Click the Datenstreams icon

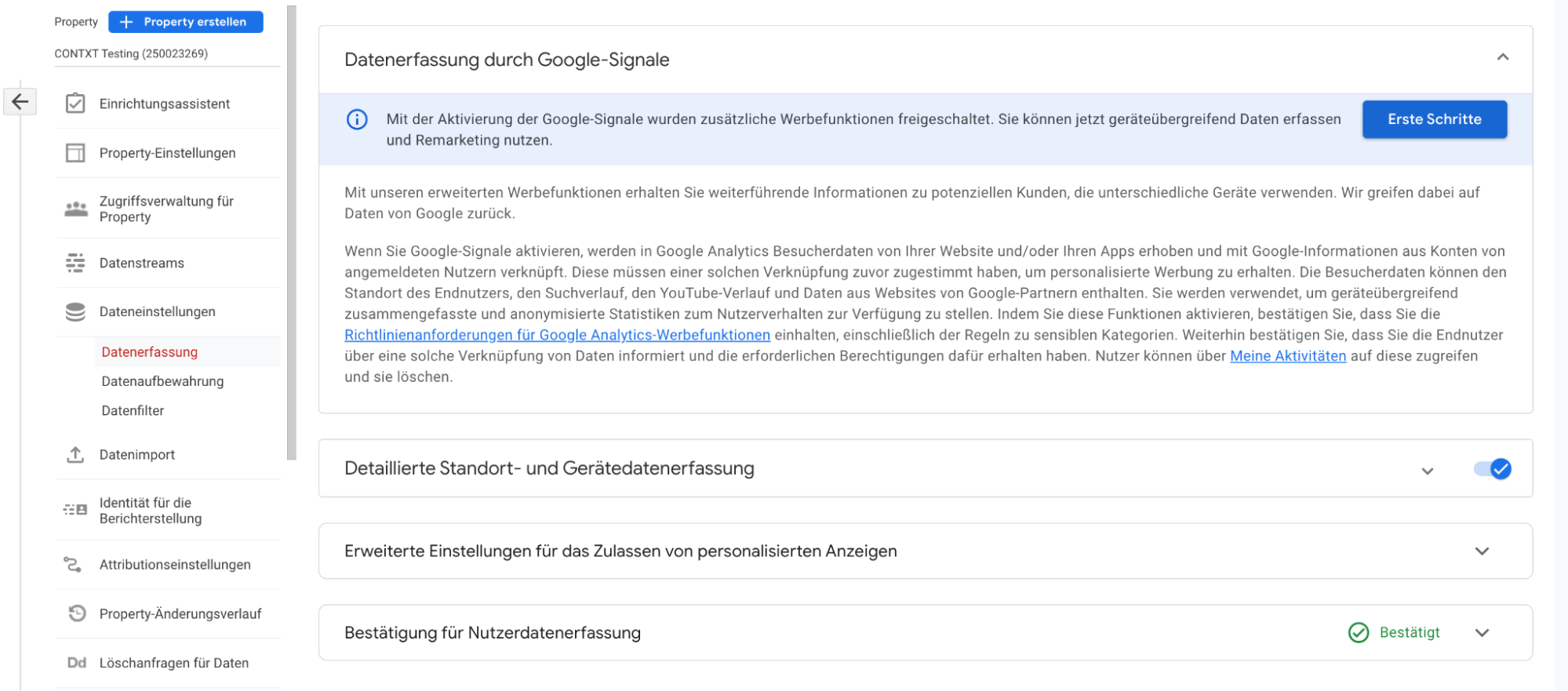tap(75, 263)
